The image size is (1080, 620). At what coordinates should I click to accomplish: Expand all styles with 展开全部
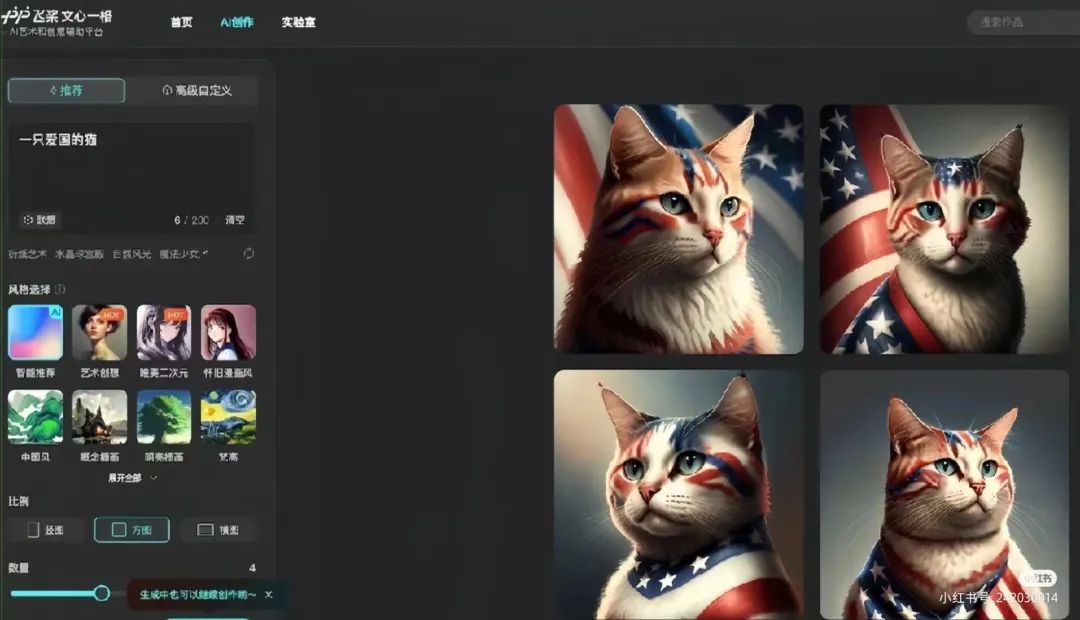pyautogui.click(x=132, y=477)
